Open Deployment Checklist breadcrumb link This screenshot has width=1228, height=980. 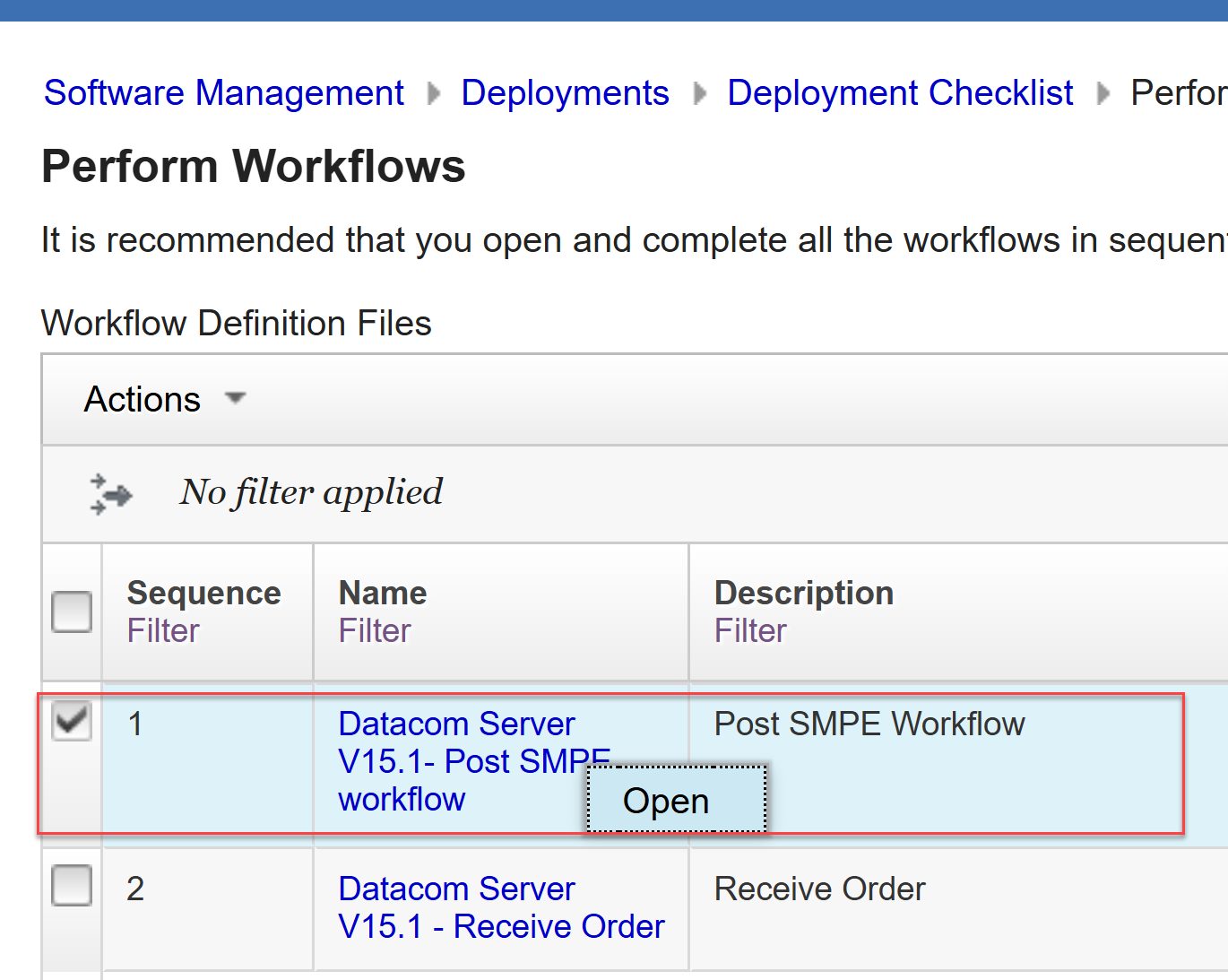[900, 93]
